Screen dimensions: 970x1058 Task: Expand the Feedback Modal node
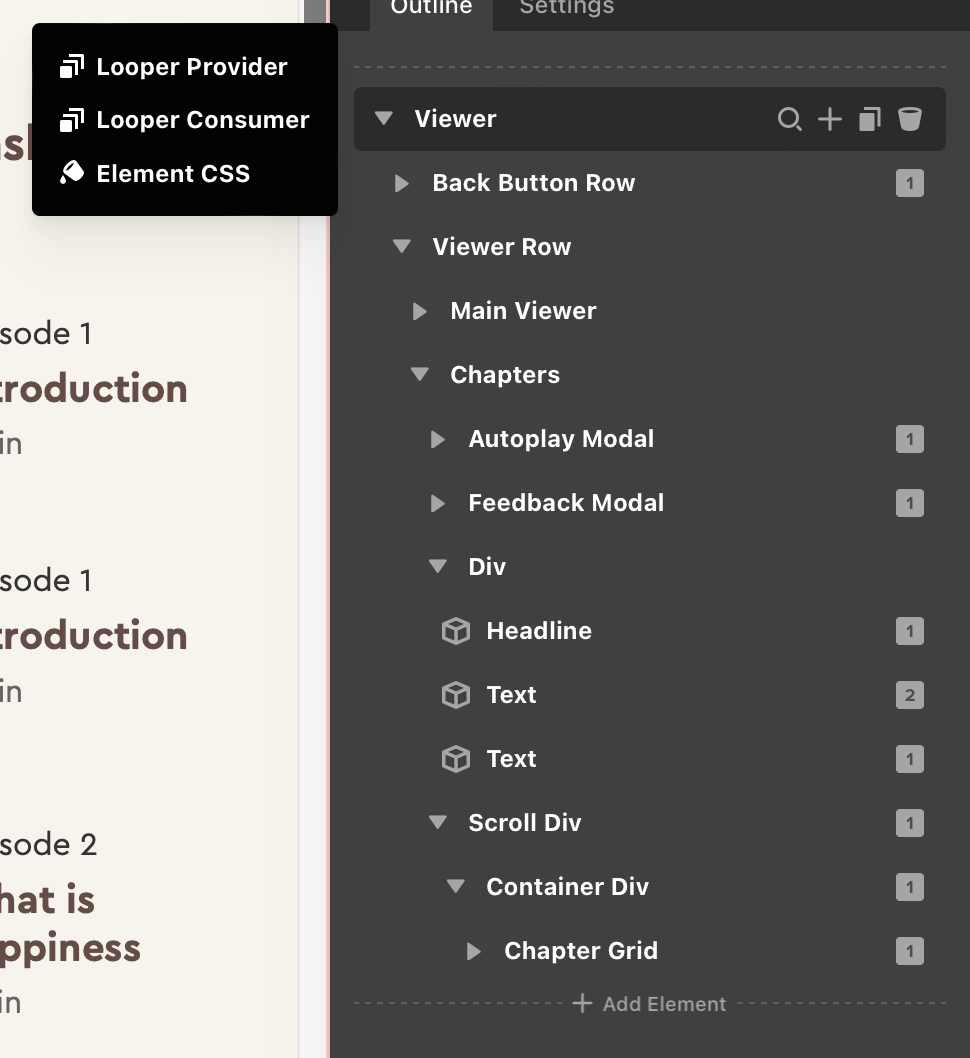pyautogui.click(x=438, y=503)
